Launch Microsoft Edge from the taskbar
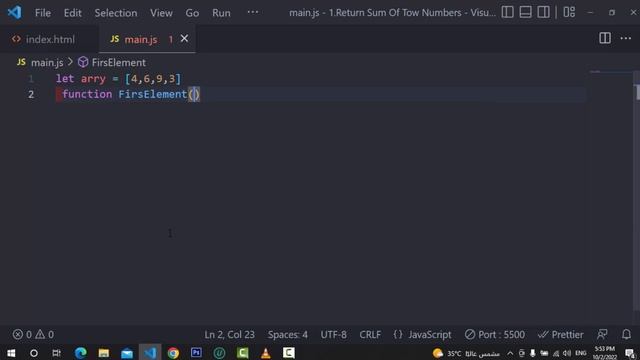The image size is (640, 360). coord(80,353)
